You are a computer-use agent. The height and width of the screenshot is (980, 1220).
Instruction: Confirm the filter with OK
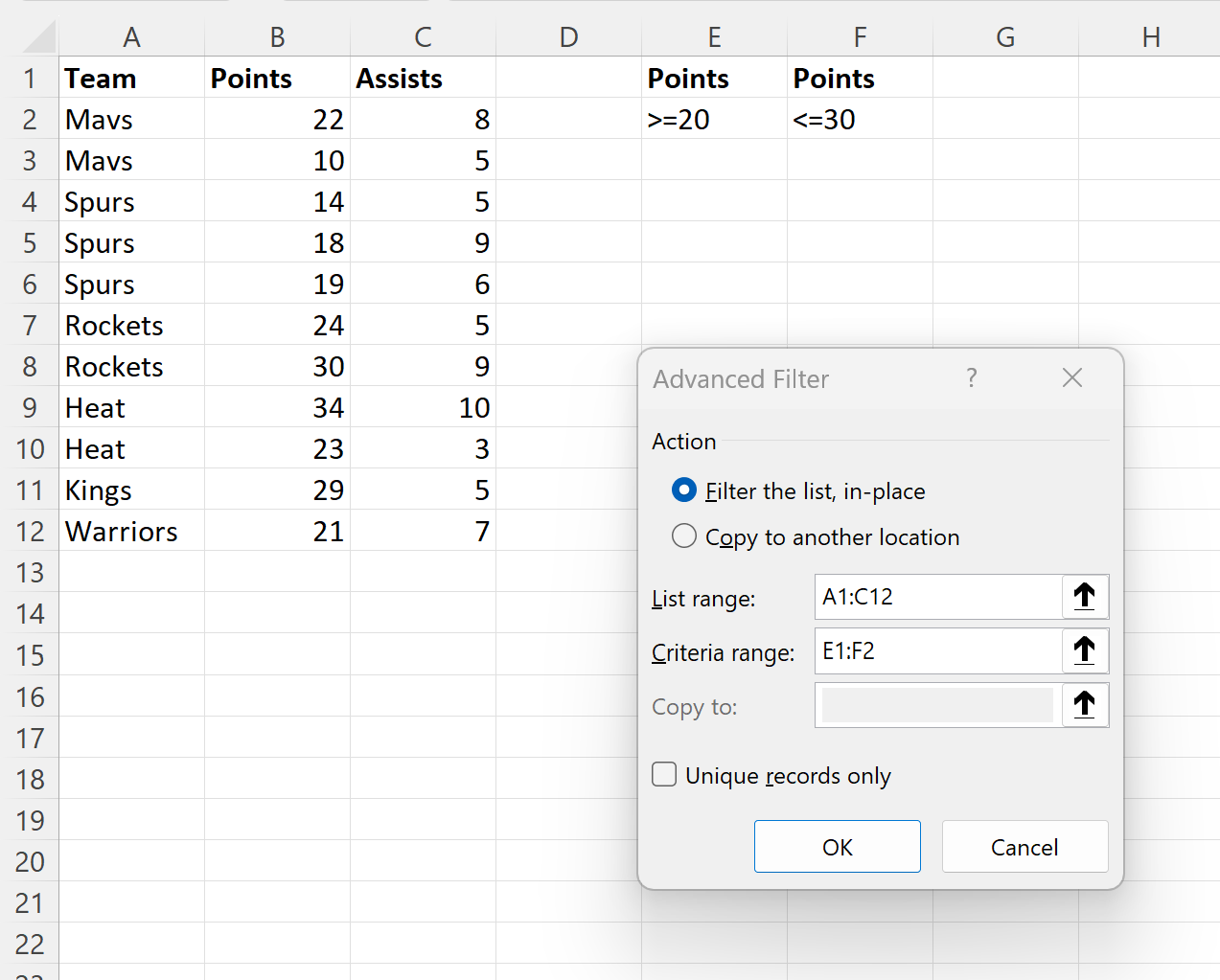[837, 847]
